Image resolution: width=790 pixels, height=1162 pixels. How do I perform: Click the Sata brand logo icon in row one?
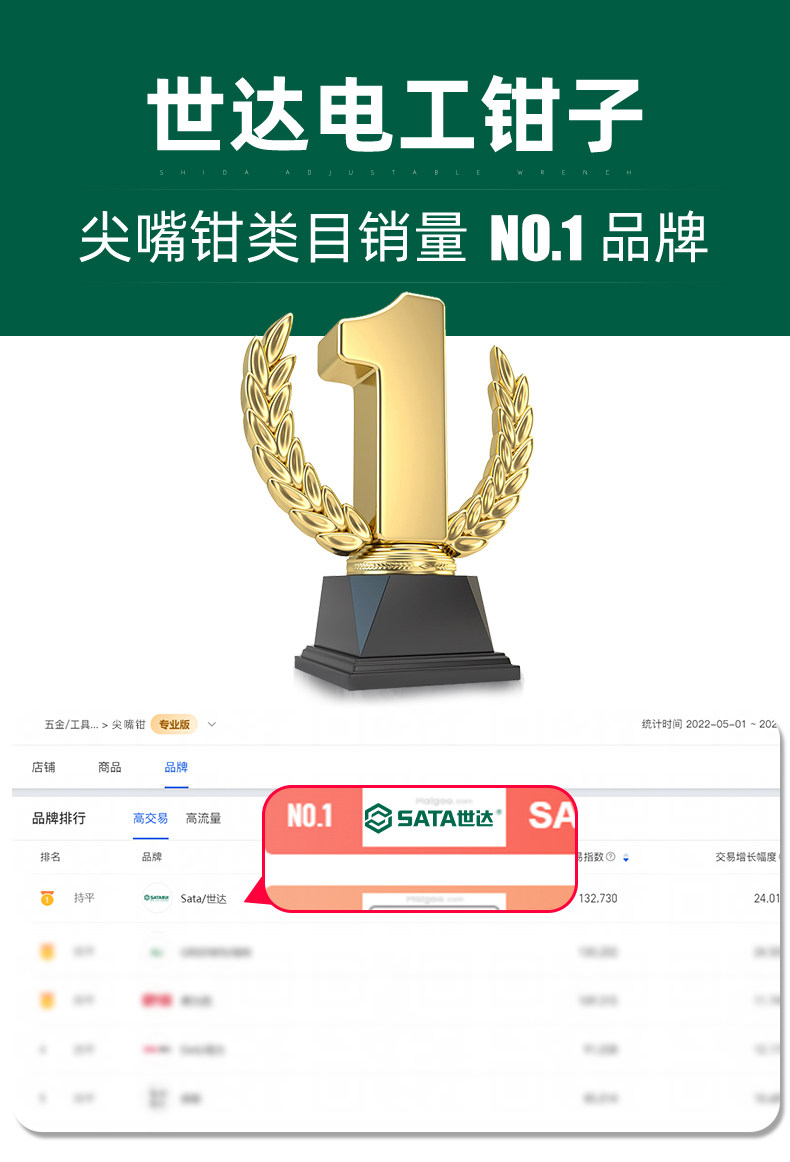(x=156, y=897)
